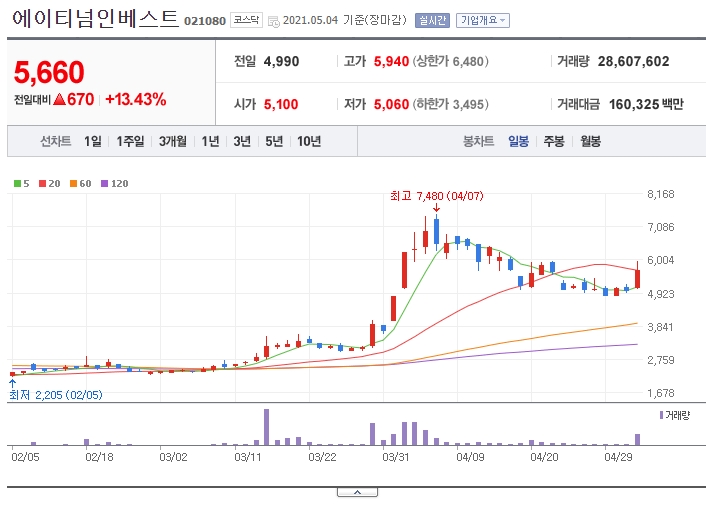Click the 04/29 date label on axis
Viewport: 706px width, 505px height.
(618, 457)
